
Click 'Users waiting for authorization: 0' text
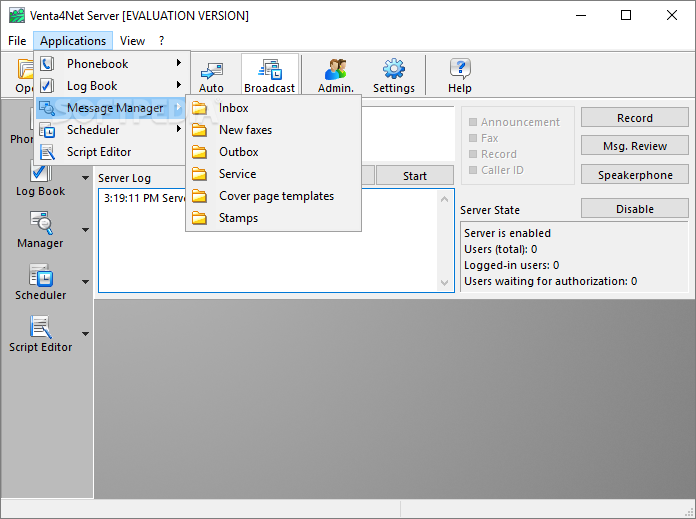coord(550,281)
